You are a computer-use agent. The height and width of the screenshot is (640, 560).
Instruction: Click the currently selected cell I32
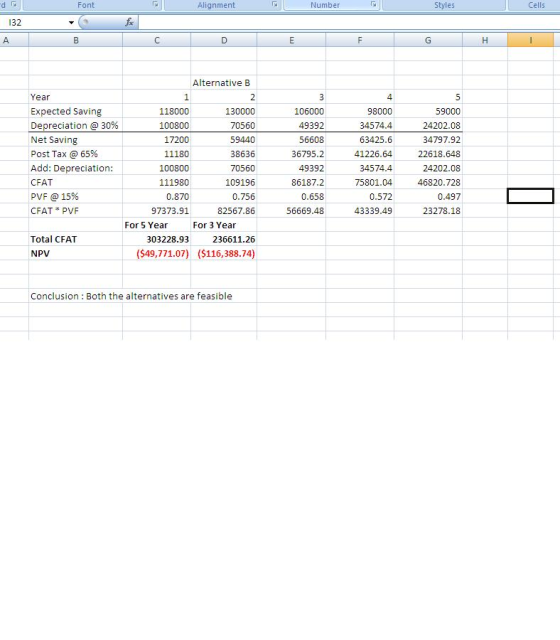[x=531, y=196]
